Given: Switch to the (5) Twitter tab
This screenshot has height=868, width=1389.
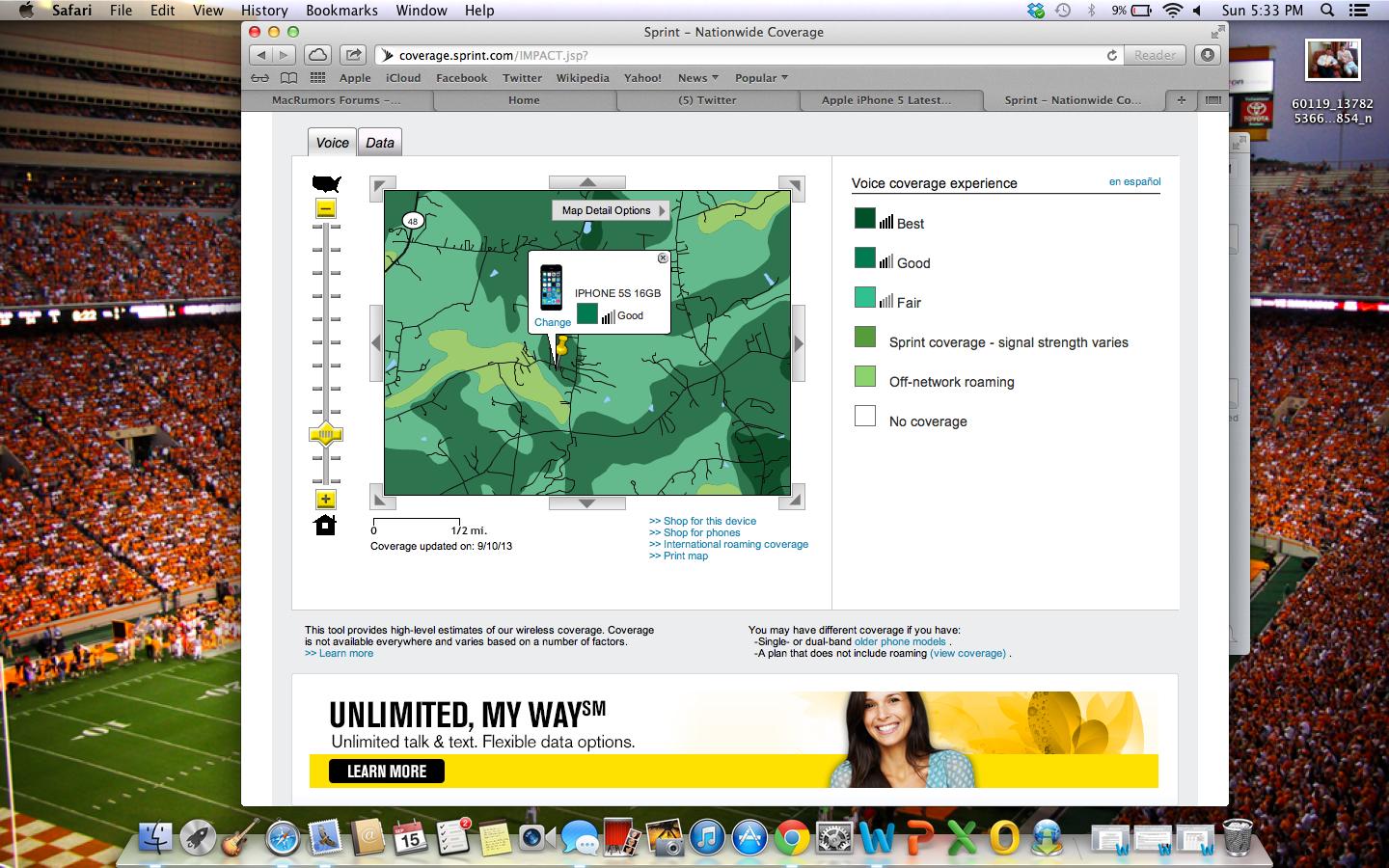Looking at the screenshot, I should 707,100.
